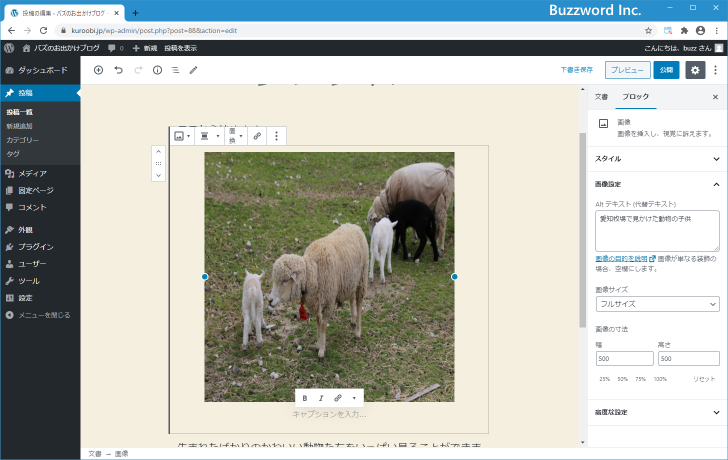This screenshot has width=728, height=460.
Task: Close the settings sidebar
Action: (x=715, y=97)
